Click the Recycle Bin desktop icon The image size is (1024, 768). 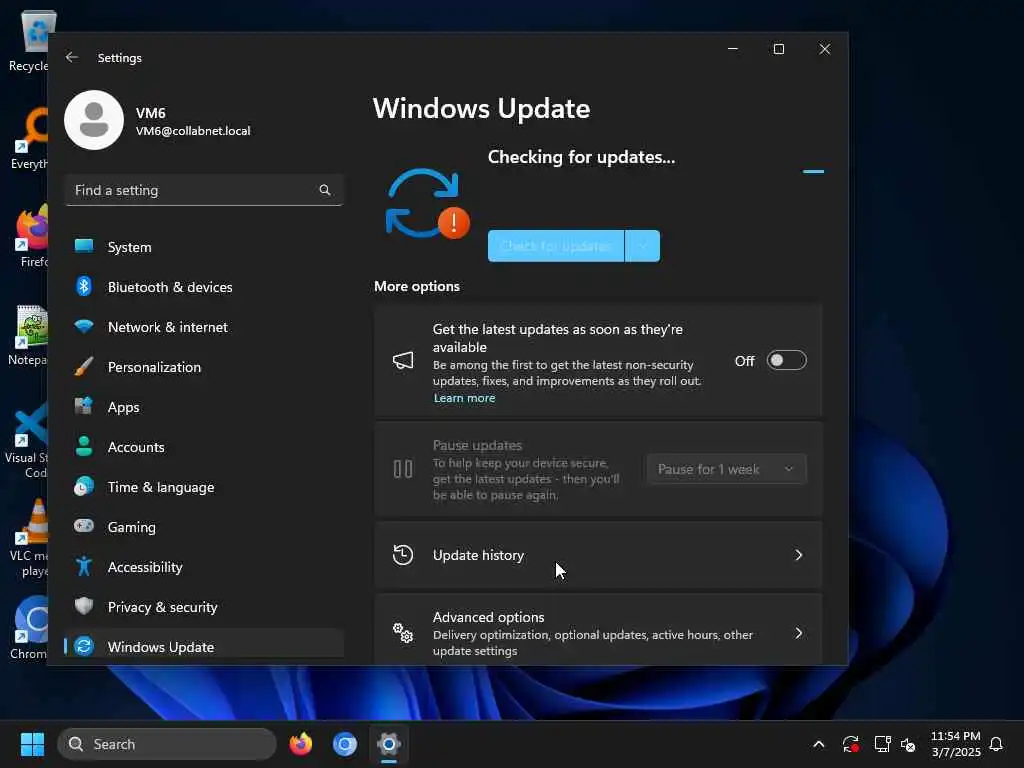pyautogui.click(x=29, y=40)
